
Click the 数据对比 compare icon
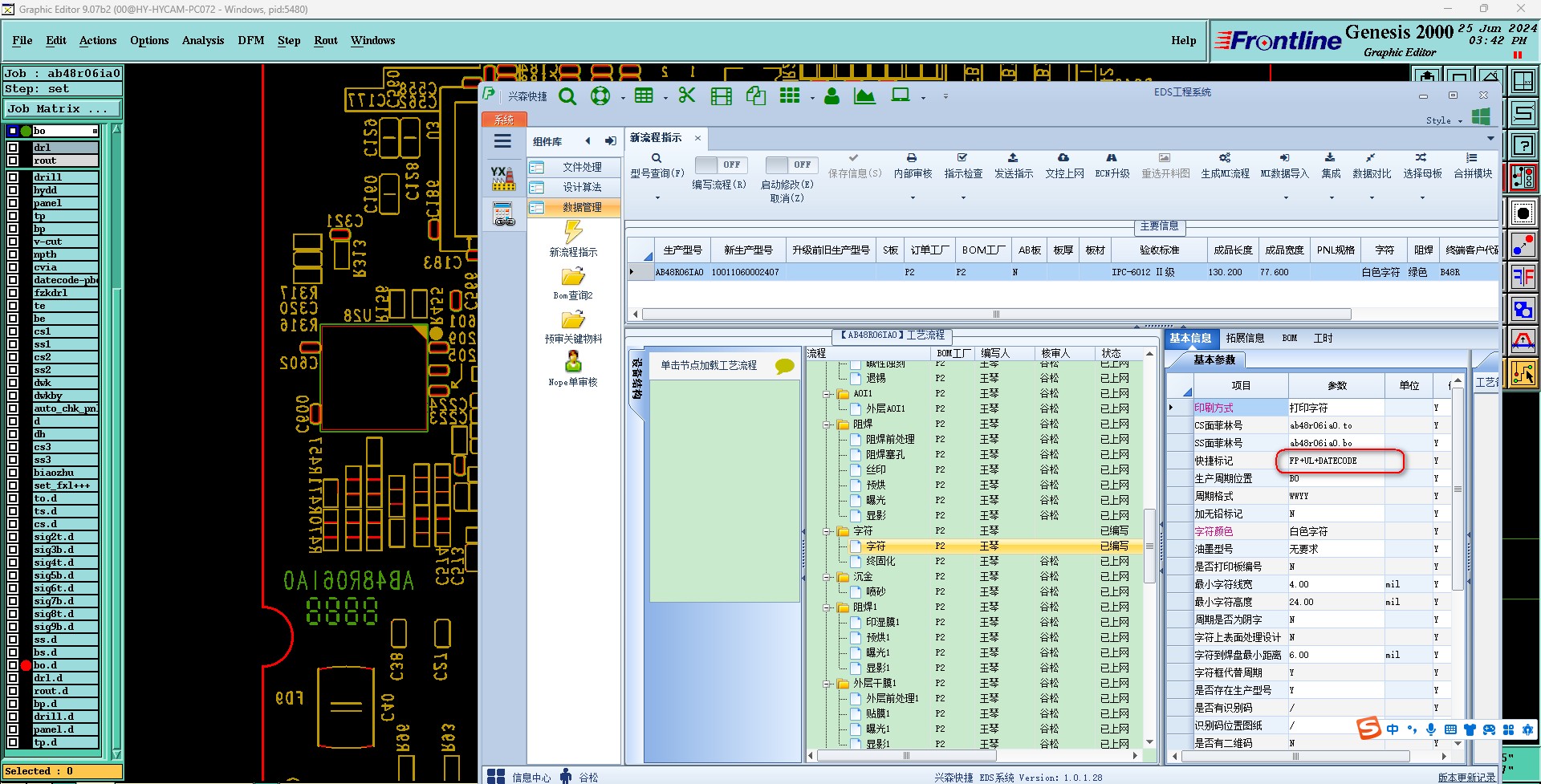coord(1371,158)
